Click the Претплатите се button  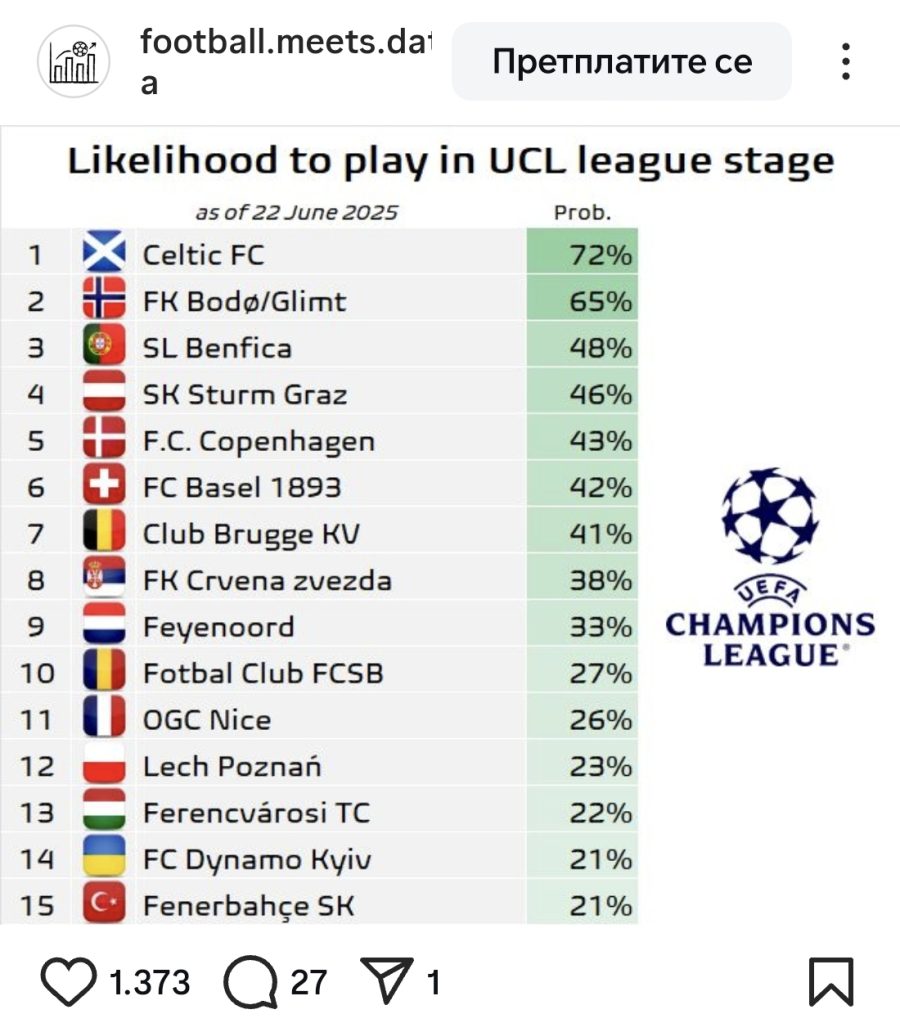click(622, 61)
